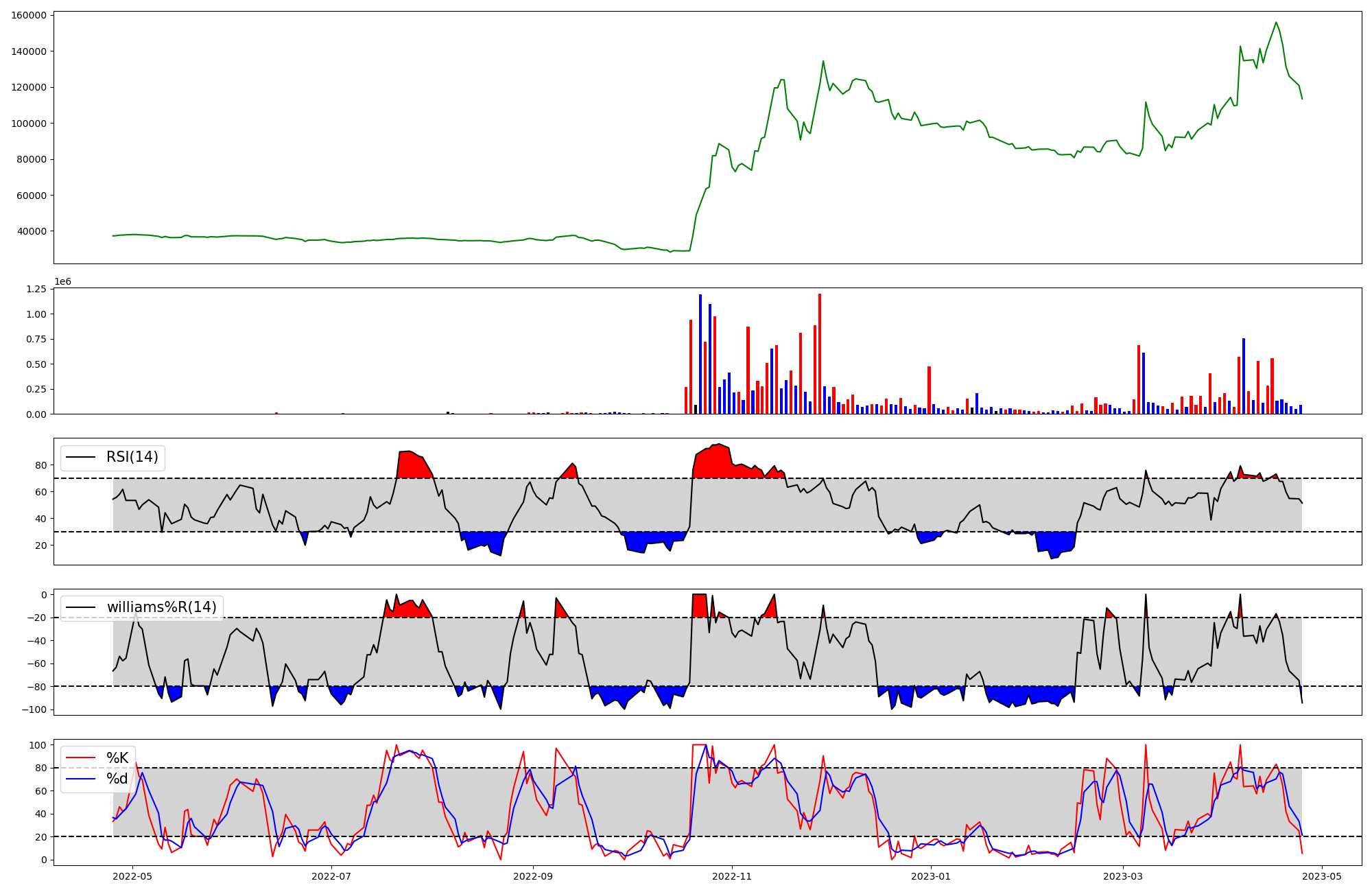Click the 2022-09 date axis label
This screenshot has height=892, width=1372.
pos(533,876)
